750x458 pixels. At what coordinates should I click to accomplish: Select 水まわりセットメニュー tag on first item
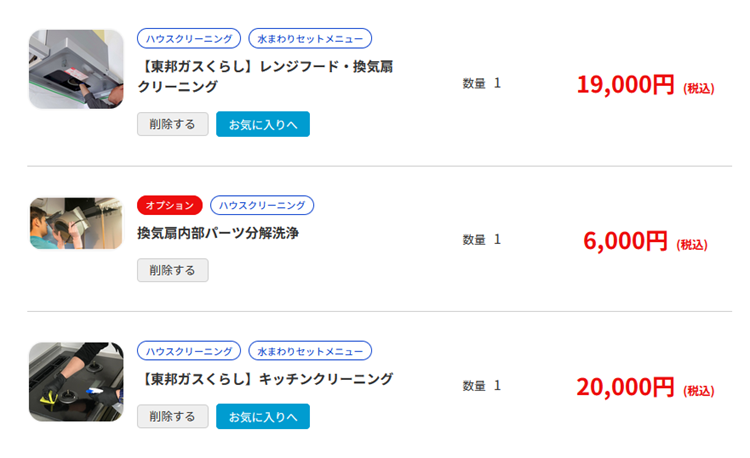(x=310, y=39)
